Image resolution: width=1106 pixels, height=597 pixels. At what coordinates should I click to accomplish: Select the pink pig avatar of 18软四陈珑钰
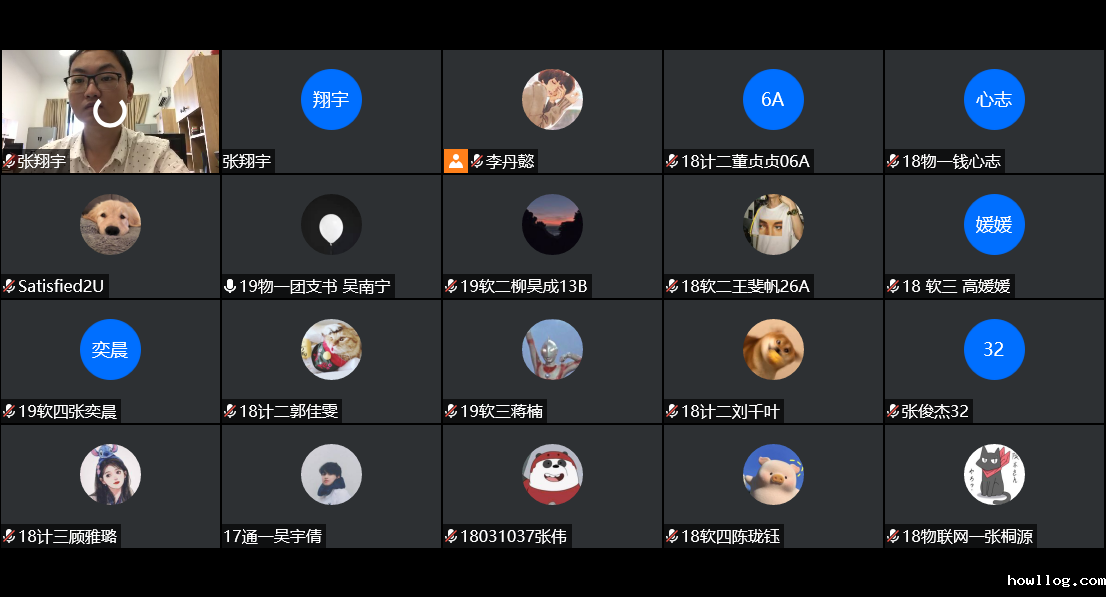tap(773, 474)
